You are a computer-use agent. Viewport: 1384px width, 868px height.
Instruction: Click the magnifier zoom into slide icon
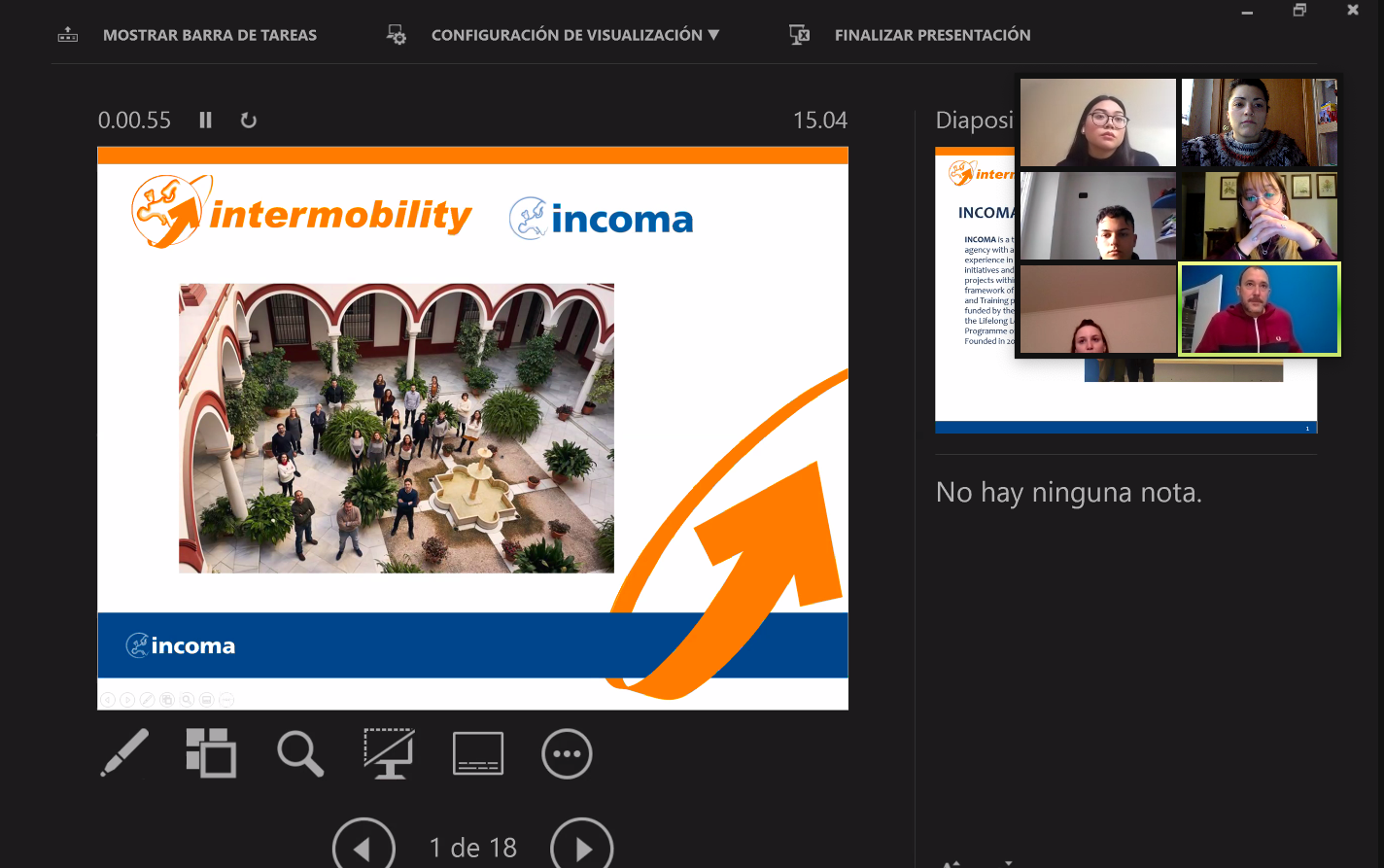pyautogui.click(x=300, y=753)
